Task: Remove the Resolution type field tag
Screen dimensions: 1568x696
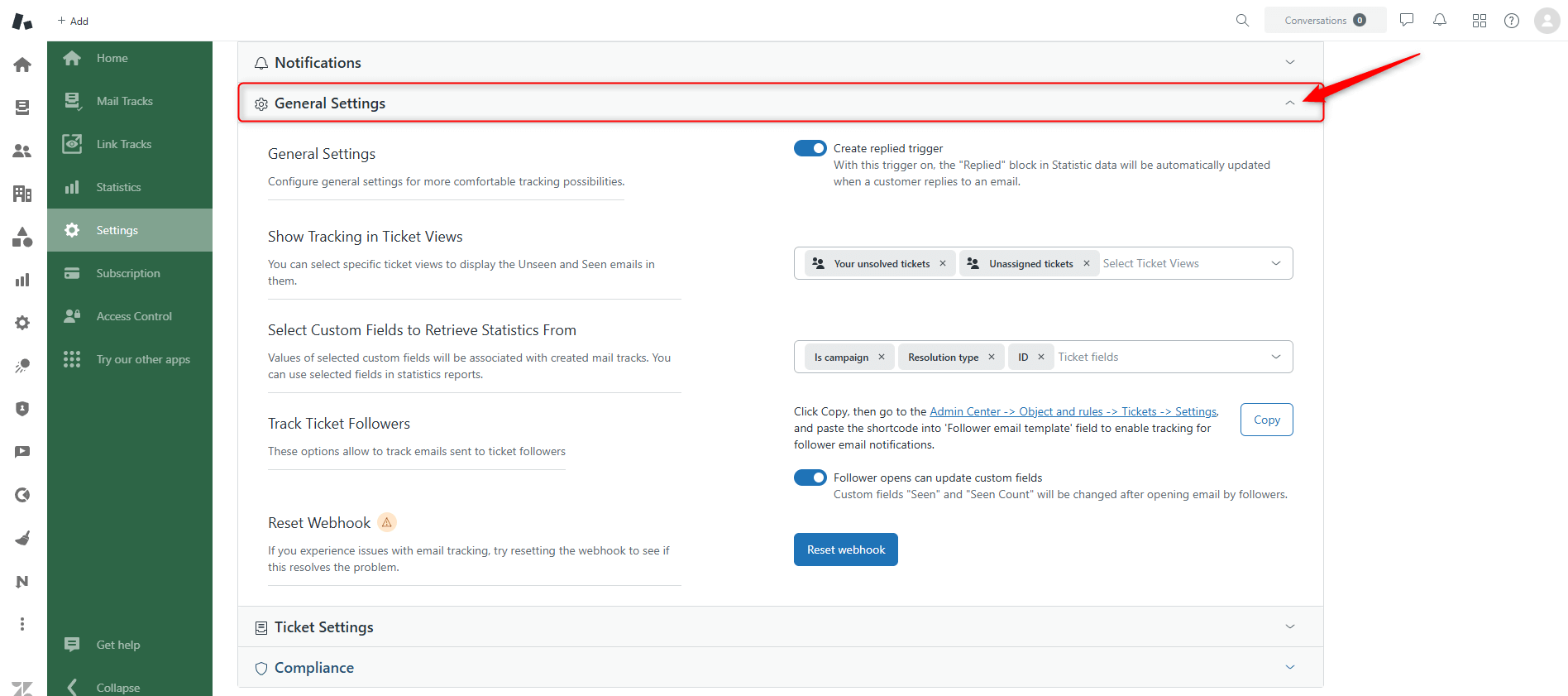Action: pyautogui.click(x=992, y=358)
